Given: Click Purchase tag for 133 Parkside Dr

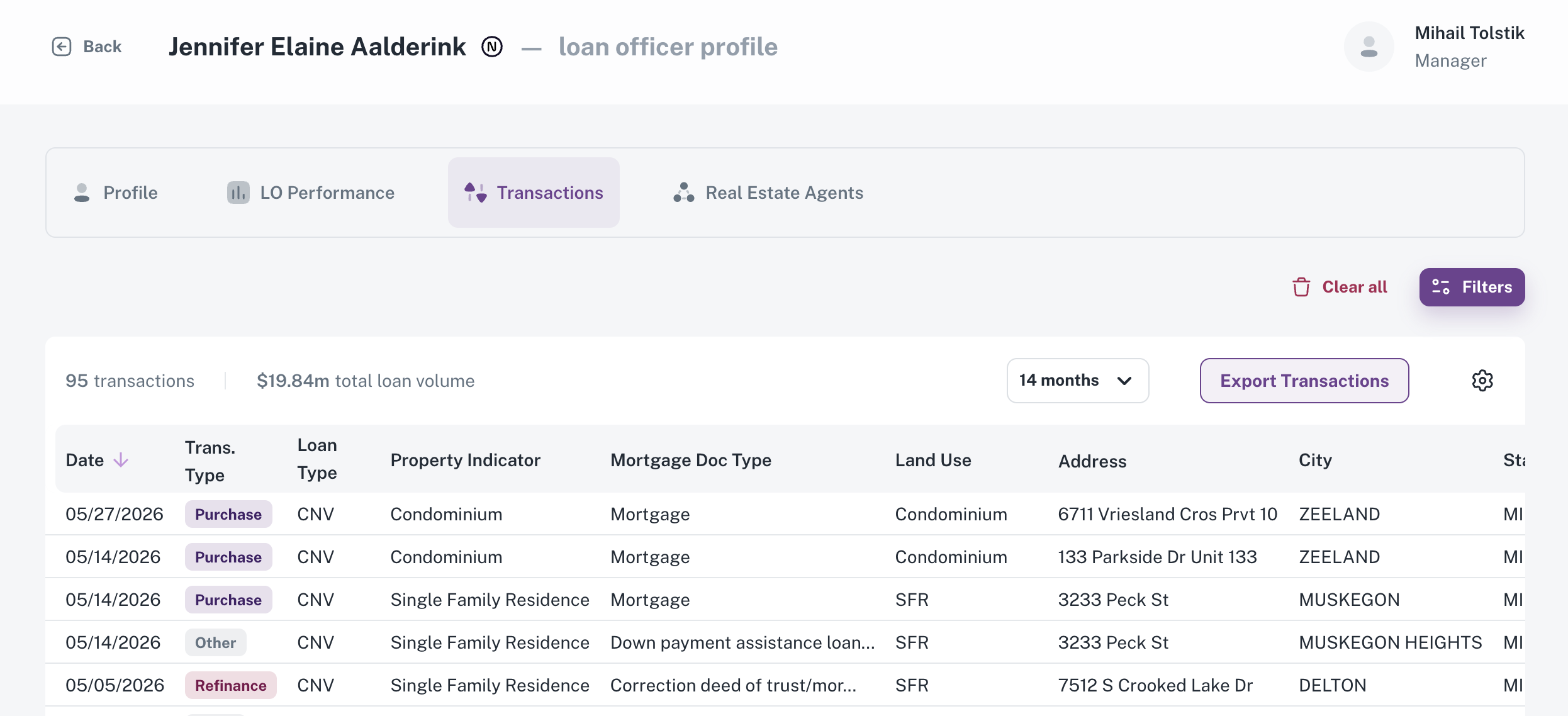Looking at the screenshot, I should click(228, 557).
